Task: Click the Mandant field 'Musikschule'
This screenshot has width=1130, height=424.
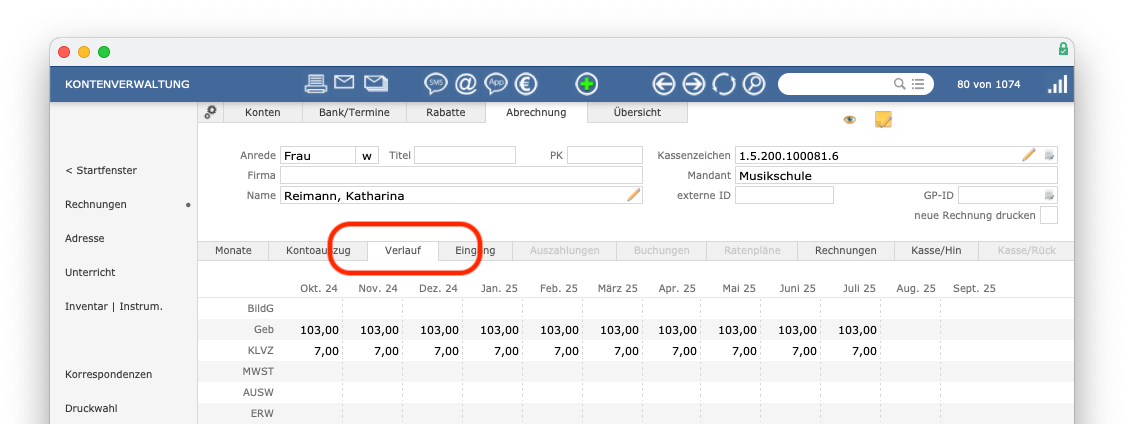Action: click(x=897, y=175)
